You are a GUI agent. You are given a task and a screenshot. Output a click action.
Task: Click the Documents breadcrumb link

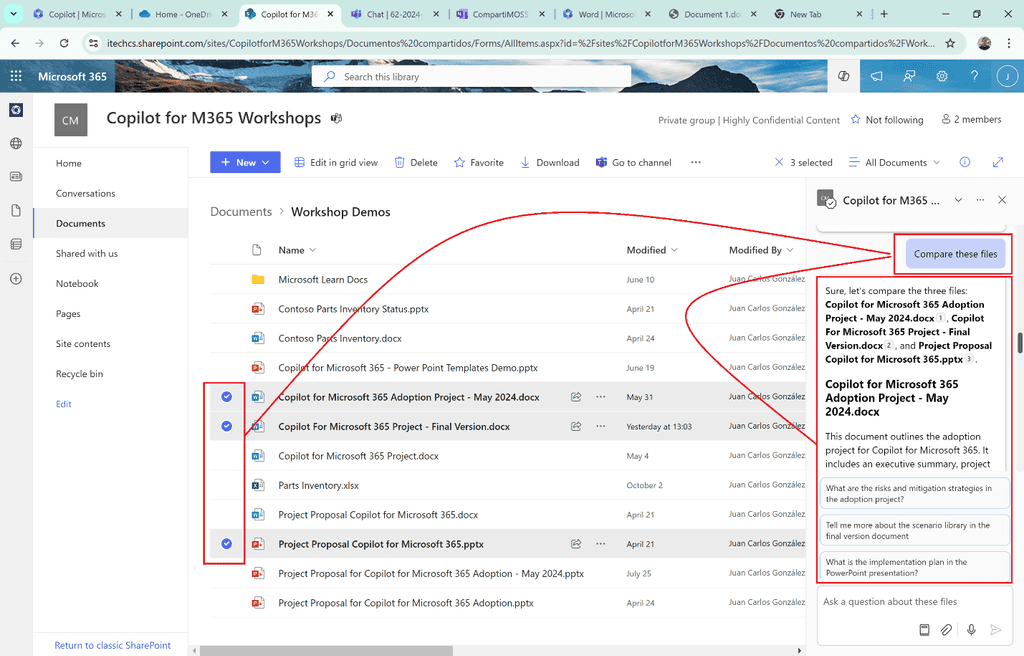click(241, 212)
